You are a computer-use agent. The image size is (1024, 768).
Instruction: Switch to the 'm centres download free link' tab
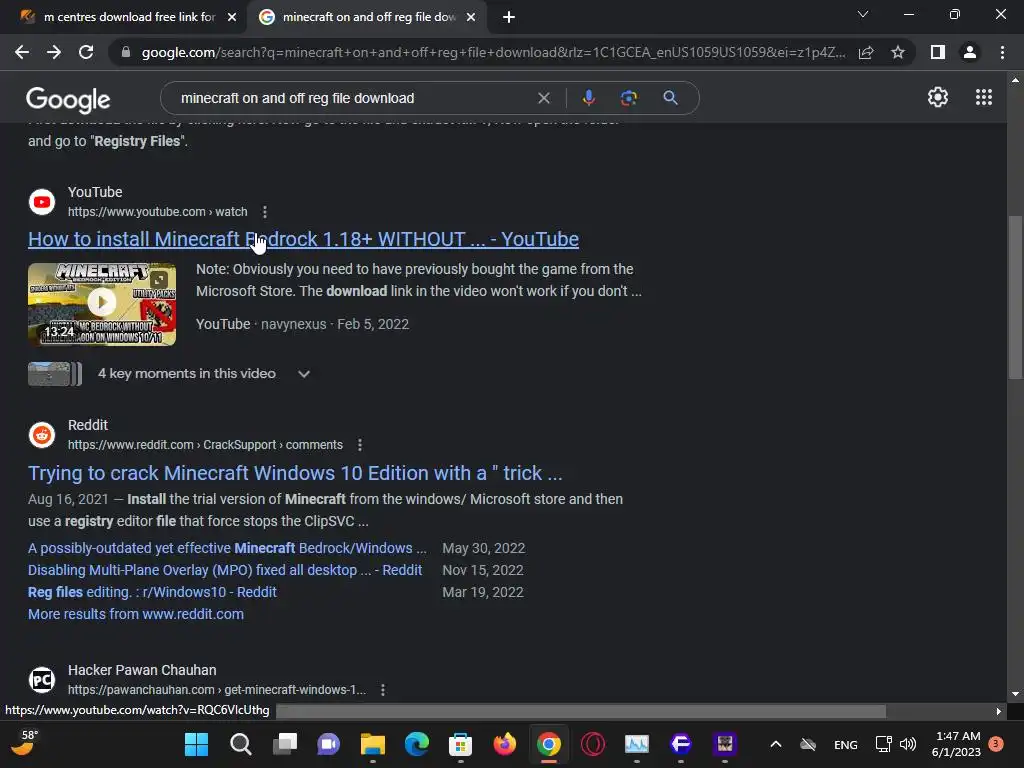click(121, 17)
